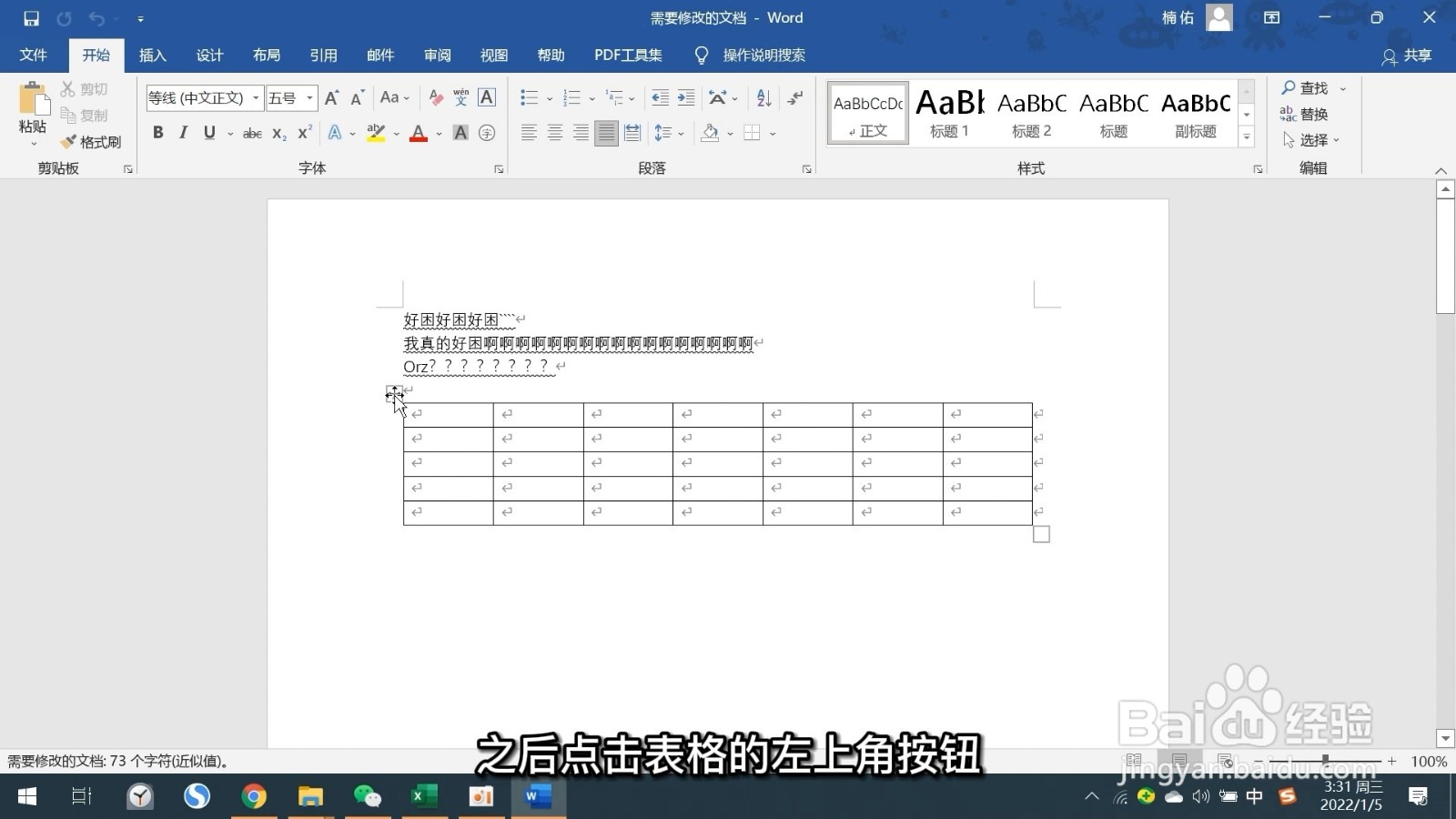Screen dimensions: 1456x819
Task: Toggle Underline formatting
Action: [x=209, y=133]
